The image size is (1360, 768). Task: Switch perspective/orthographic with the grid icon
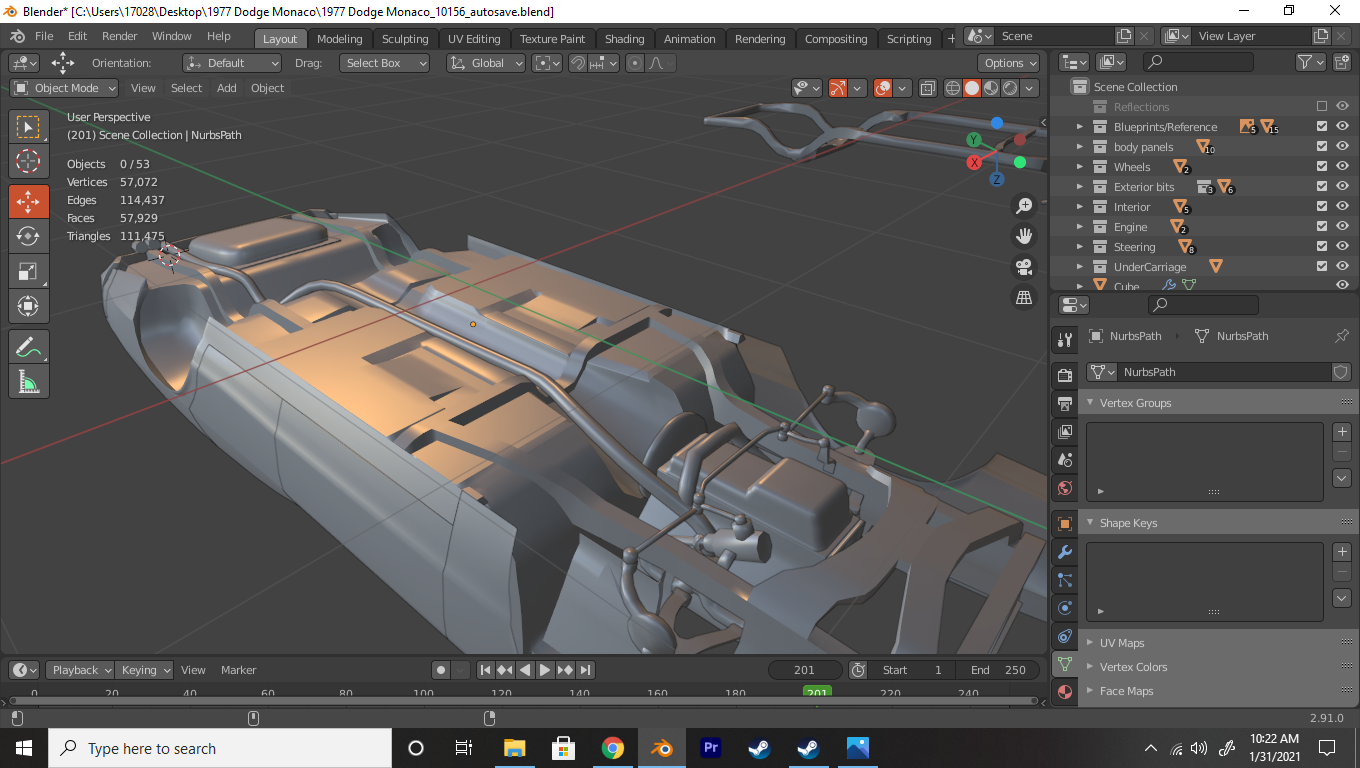click(x=1024, y=297)
